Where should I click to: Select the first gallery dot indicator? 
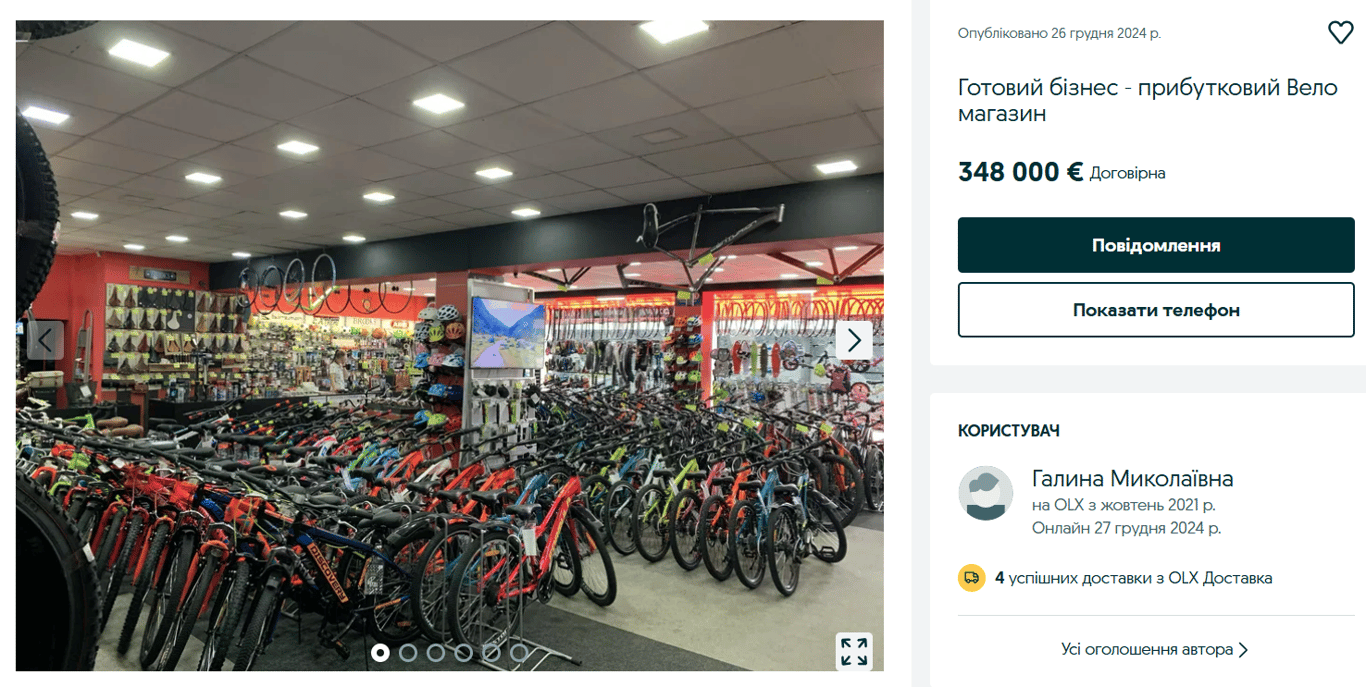point(380,653)
